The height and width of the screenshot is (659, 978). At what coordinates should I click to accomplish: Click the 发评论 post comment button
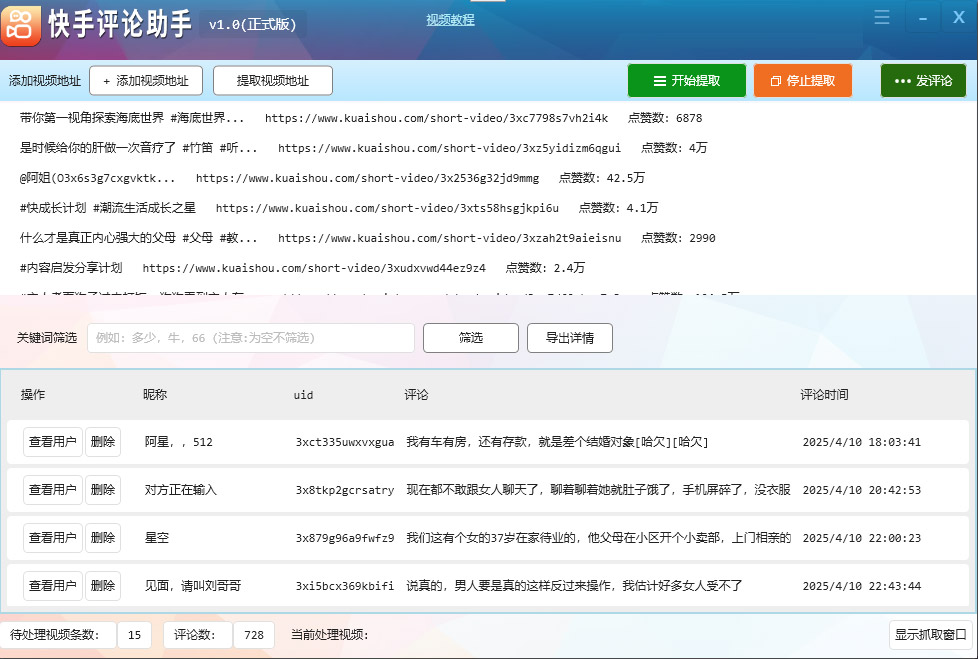(x=923, y=81)
